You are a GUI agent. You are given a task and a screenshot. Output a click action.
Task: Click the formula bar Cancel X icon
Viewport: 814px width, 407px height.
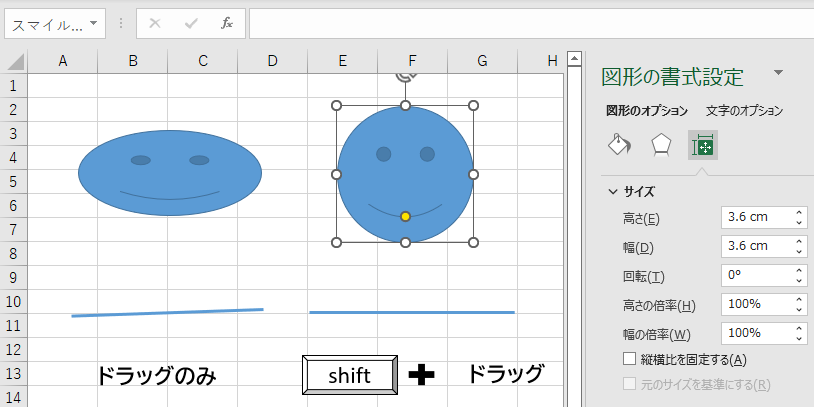pos(154,23)
